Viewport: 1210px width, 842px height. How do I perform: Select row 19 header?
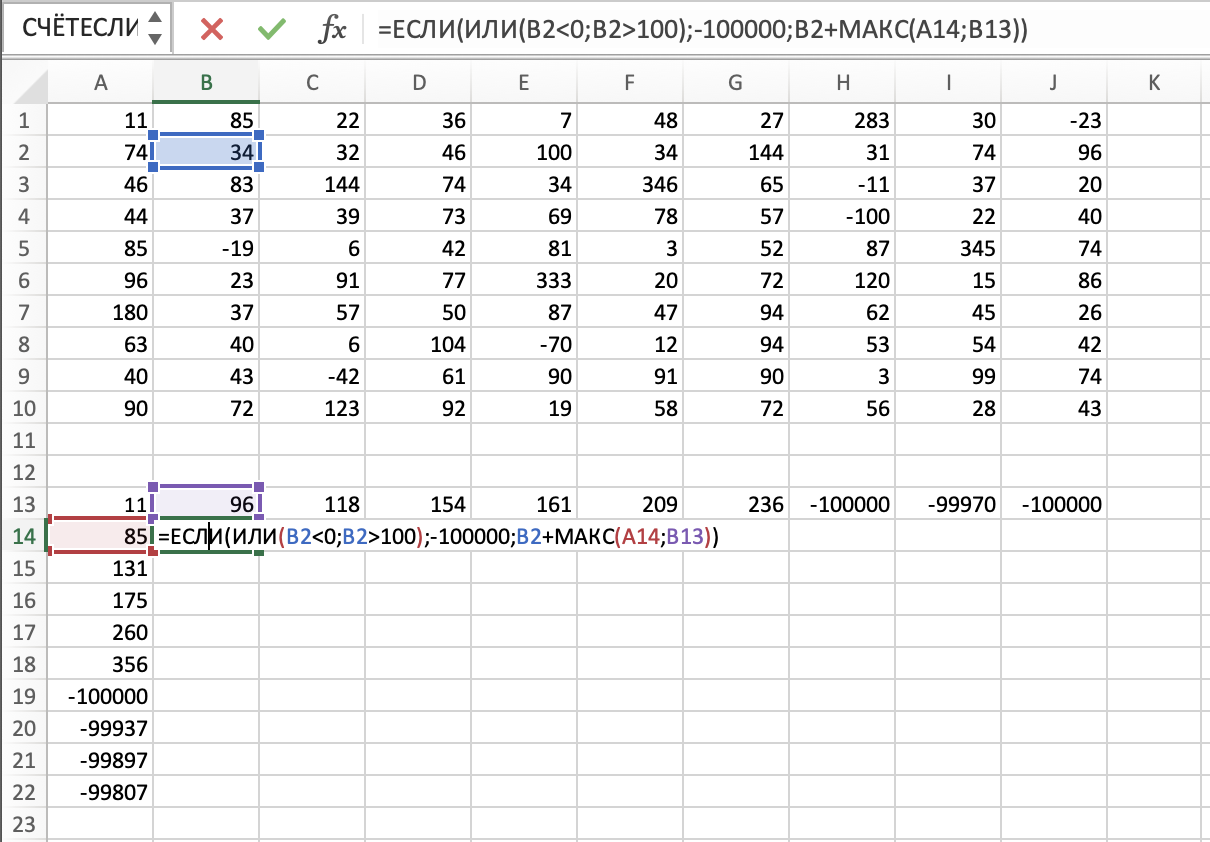pos(24,697)
